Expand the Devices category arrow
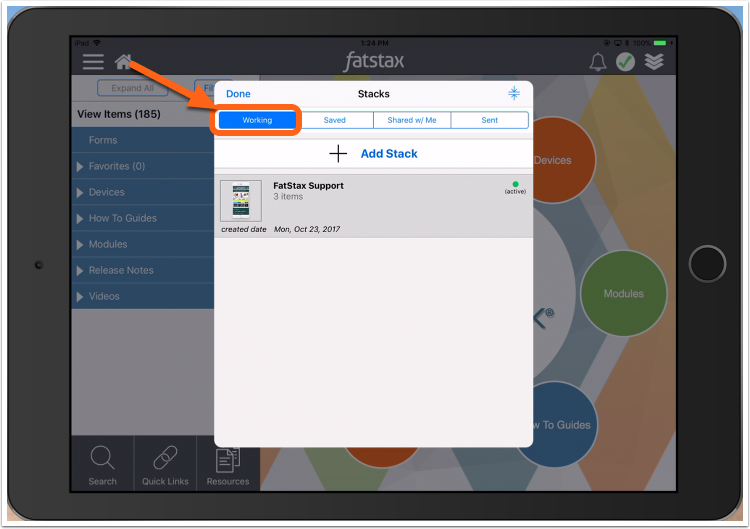The width and height of the screenshot is (750, 529). (x=80, y=192)
